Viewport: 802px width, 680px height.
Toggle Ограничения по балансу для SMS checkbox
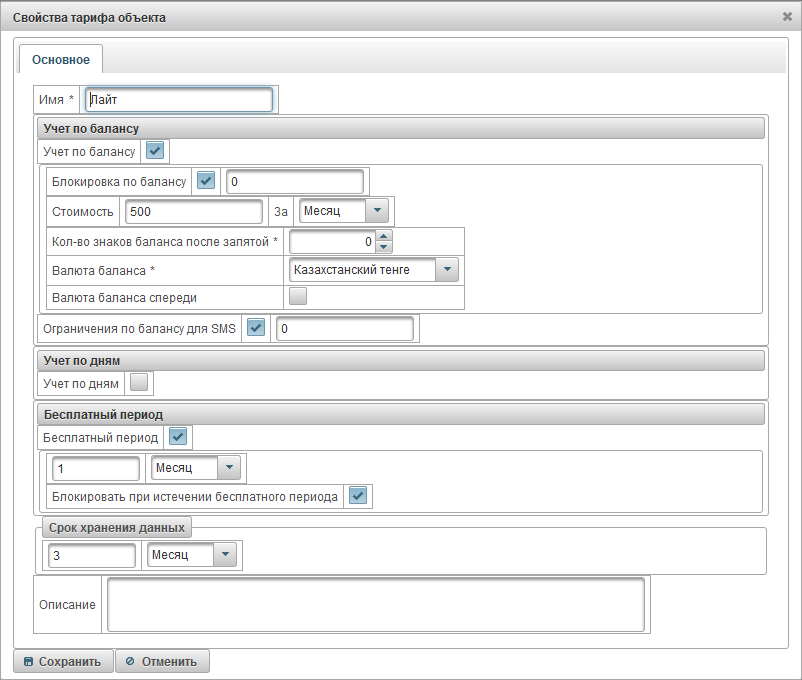256,328
